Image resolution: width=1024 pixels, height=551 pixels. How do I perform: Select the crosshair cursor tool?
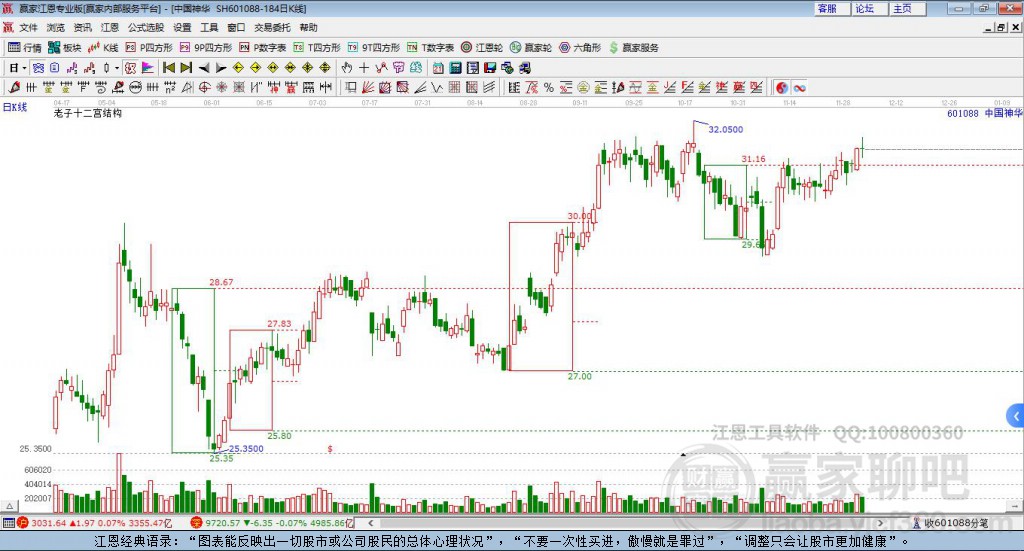(x=364, y=68)
